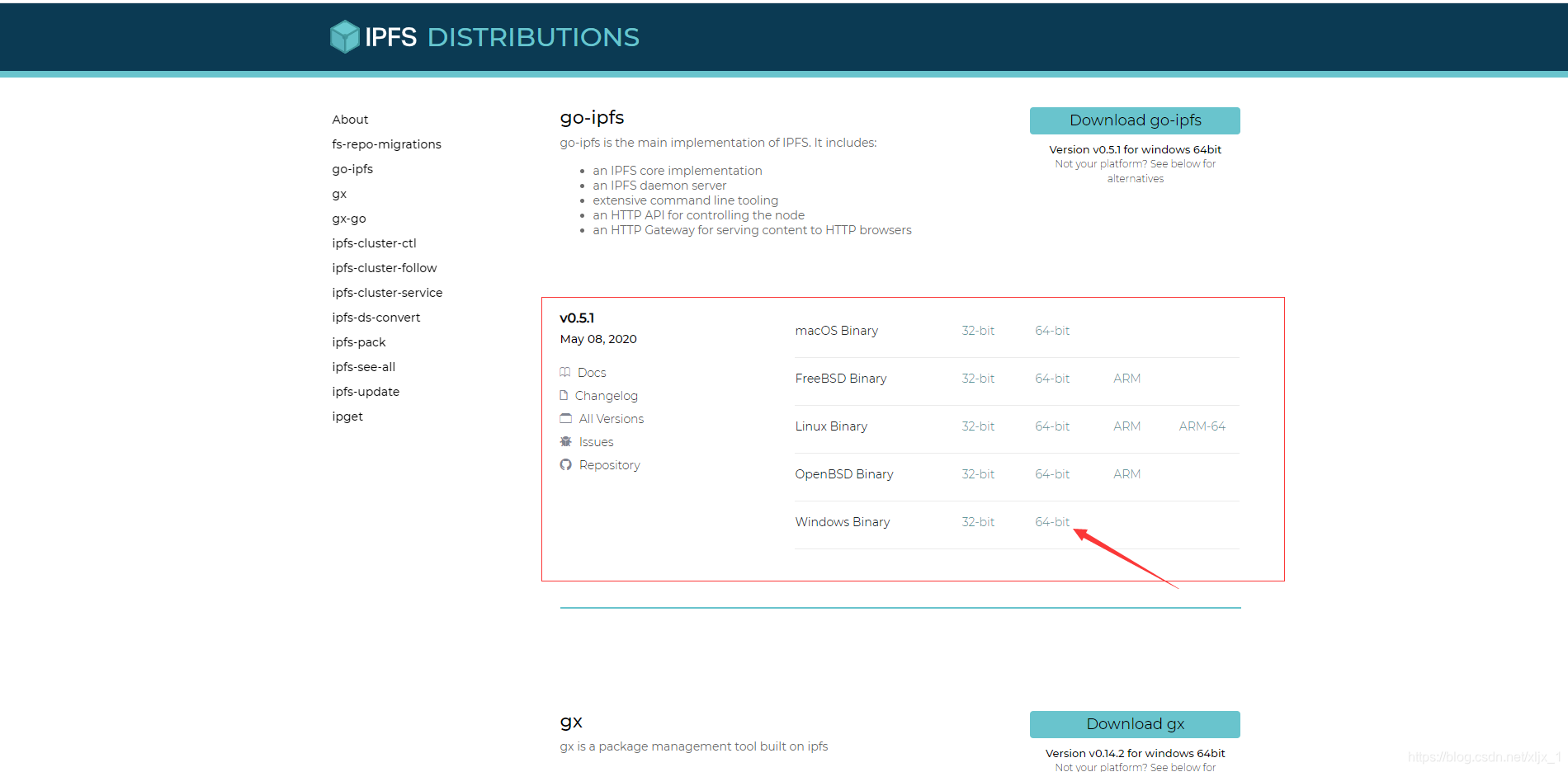Click the May 08, 2020 date
This screenshot has height=772, width=1568.
click(598, 339)
